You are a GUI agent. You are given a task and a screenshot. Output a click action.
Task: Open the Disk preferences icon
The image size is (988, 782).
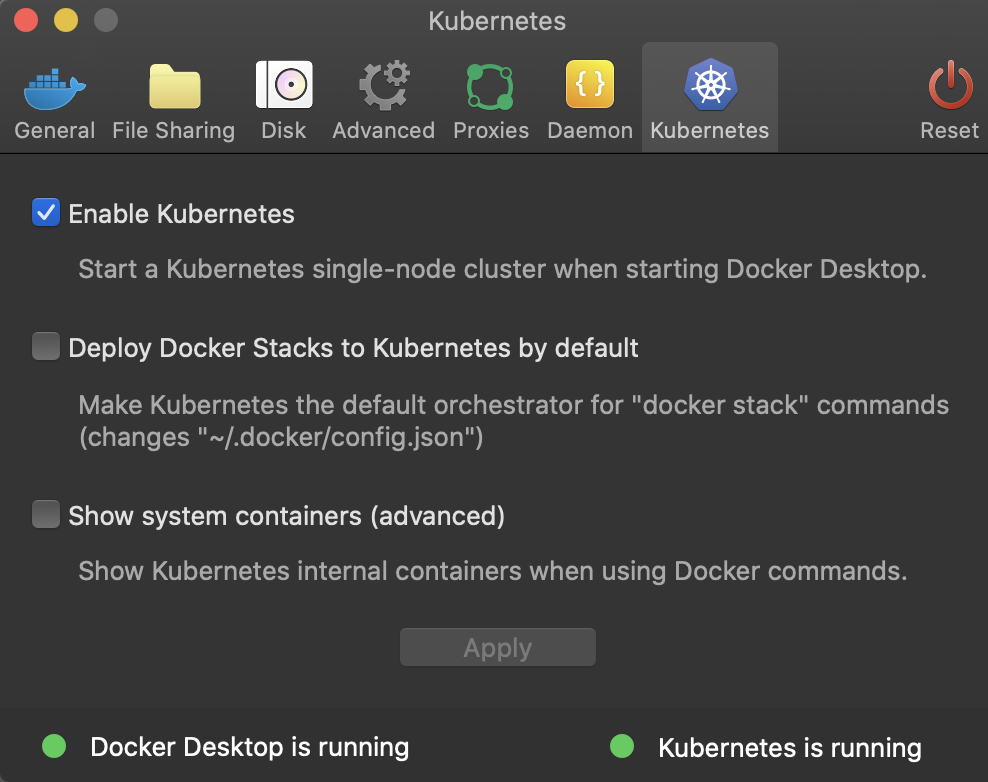point(284,84)
